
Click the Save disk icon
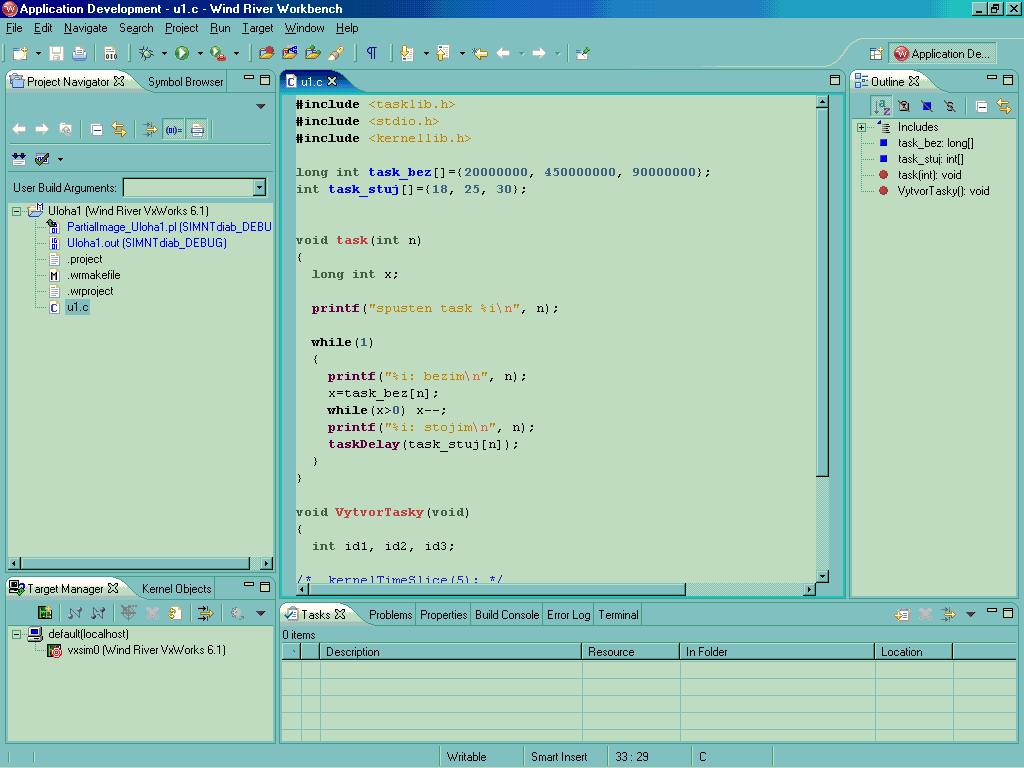57,53
